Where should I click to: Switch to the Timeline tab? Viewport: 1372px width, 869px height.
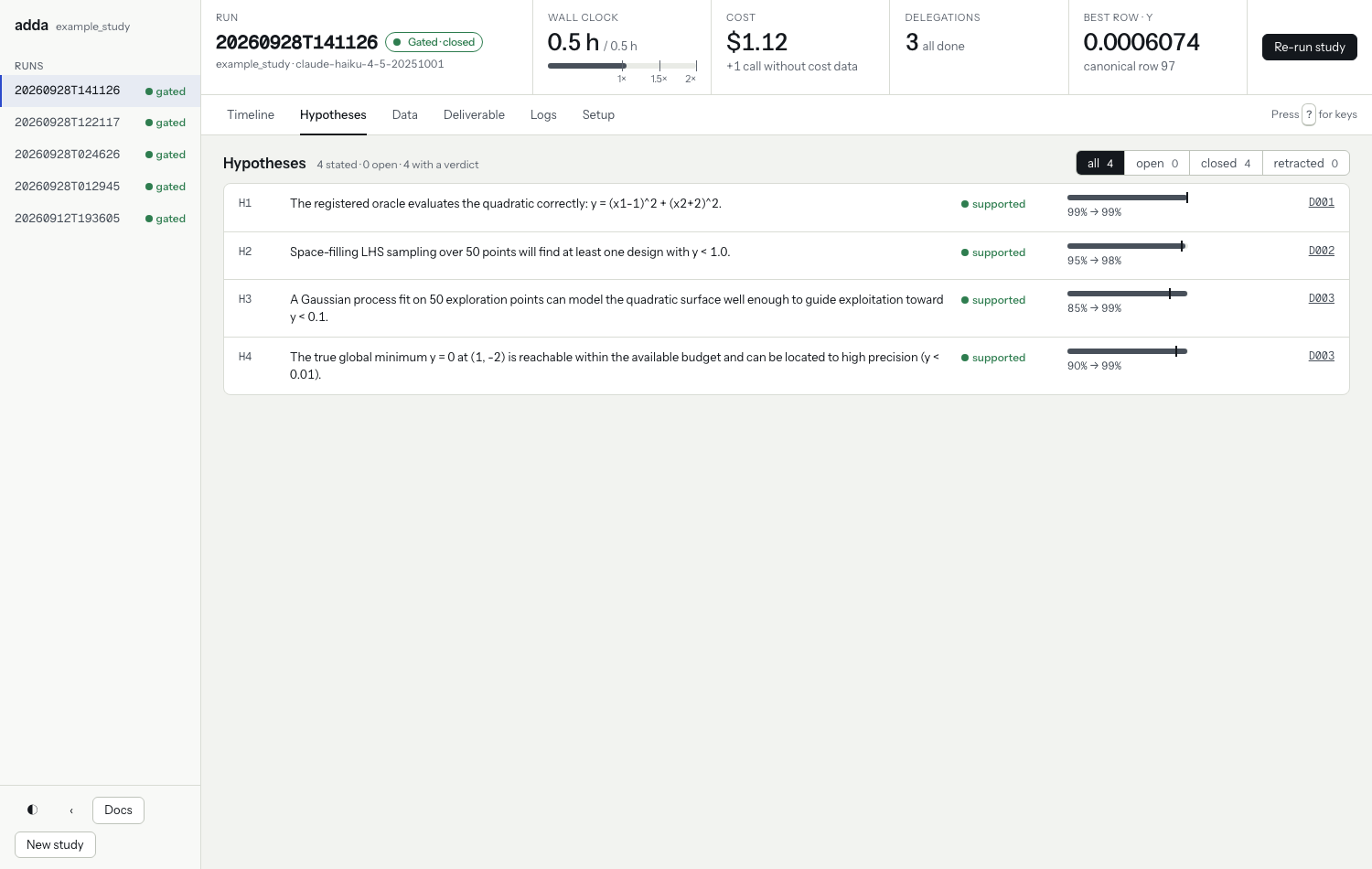pos(251,114)
